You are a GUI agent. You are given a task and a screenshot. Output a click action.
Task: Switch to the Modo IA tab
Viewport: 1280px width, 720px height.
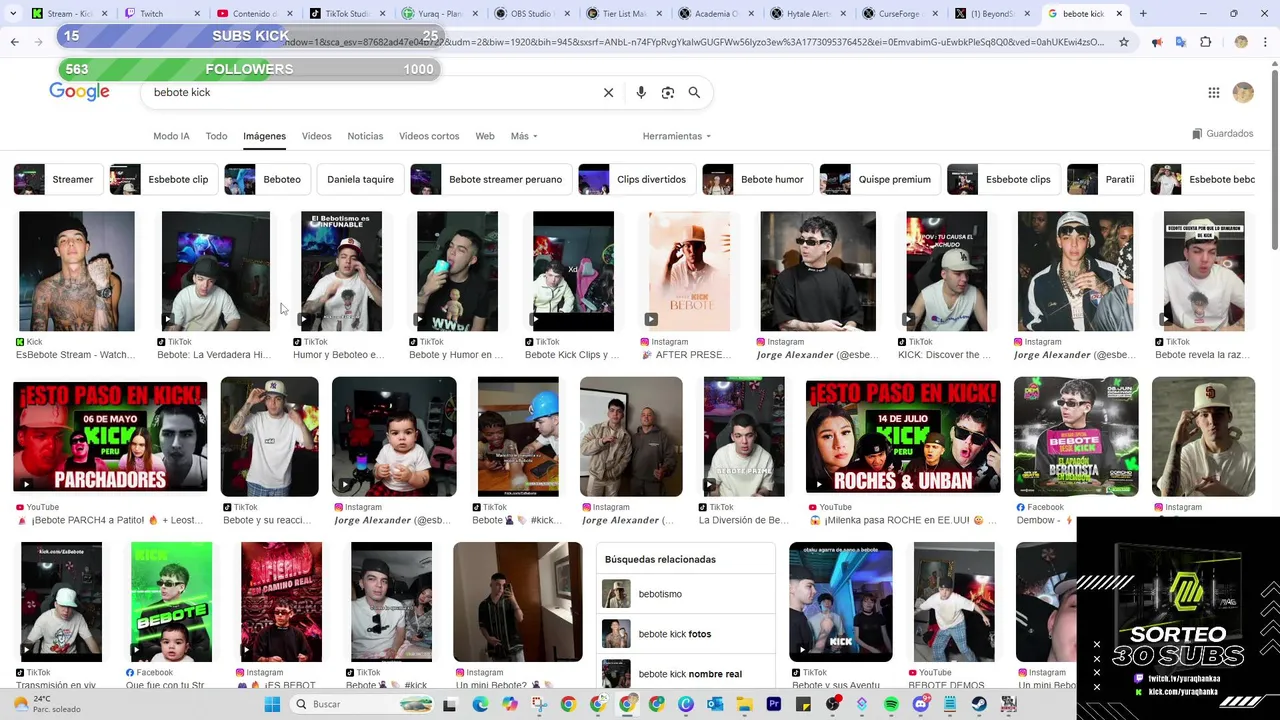171,136
